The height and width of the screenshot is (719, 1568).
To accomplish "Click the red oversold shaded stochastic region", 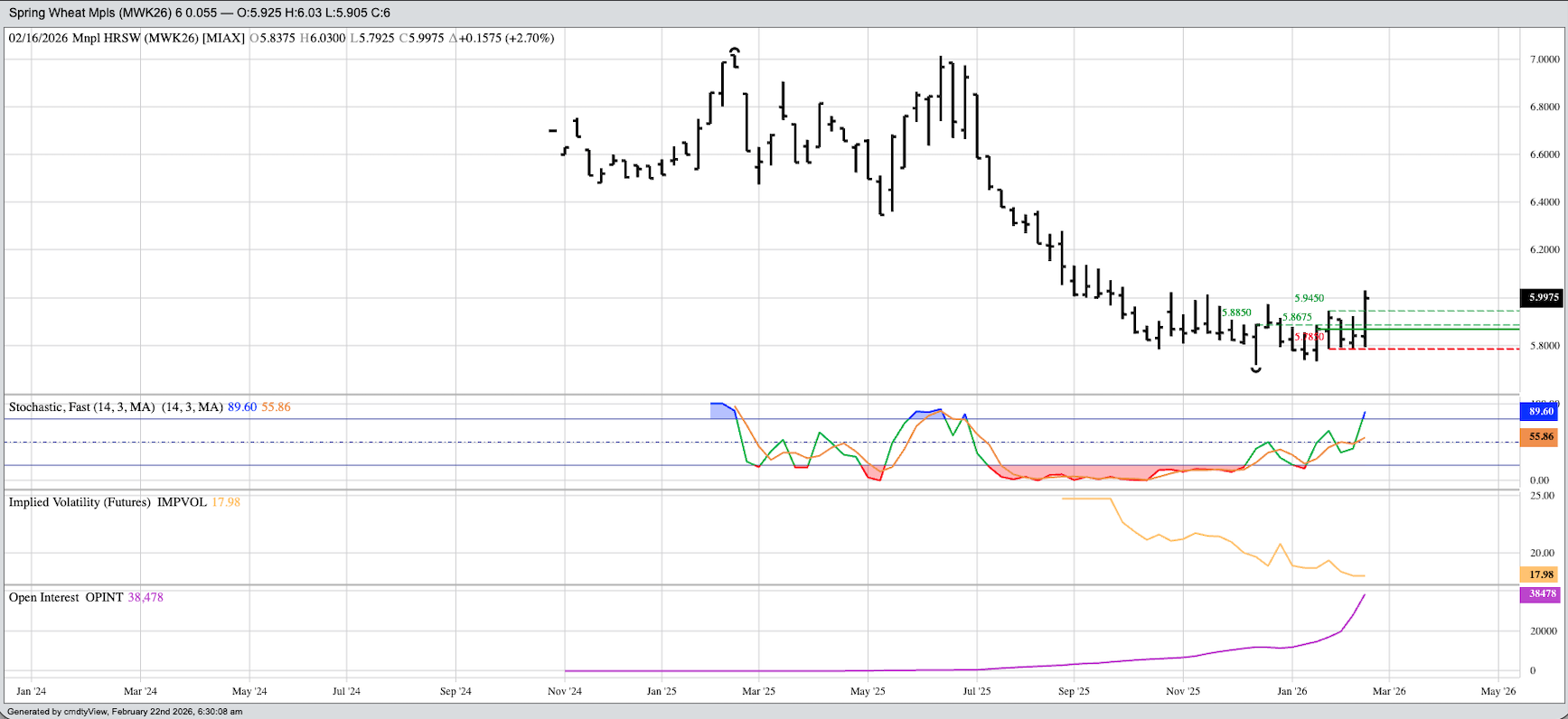I will tap(1075, 472).
